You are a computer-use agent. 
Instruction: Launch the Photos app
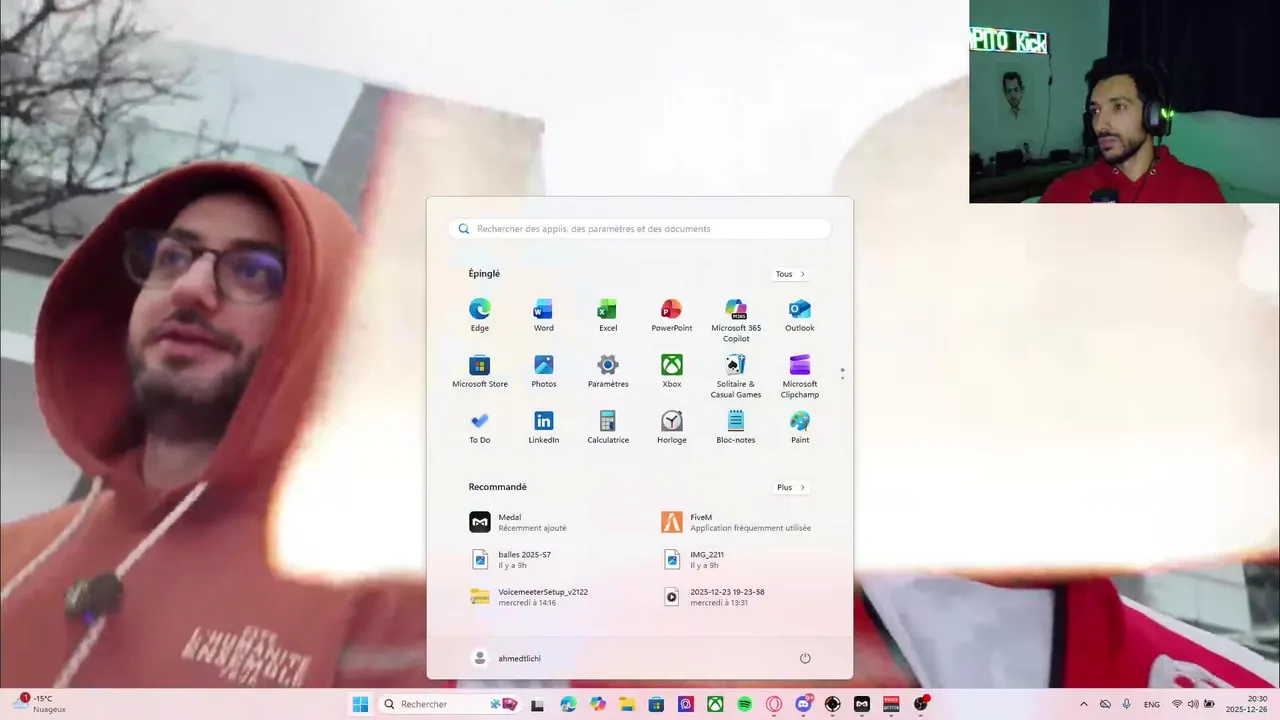pos(544,371)
